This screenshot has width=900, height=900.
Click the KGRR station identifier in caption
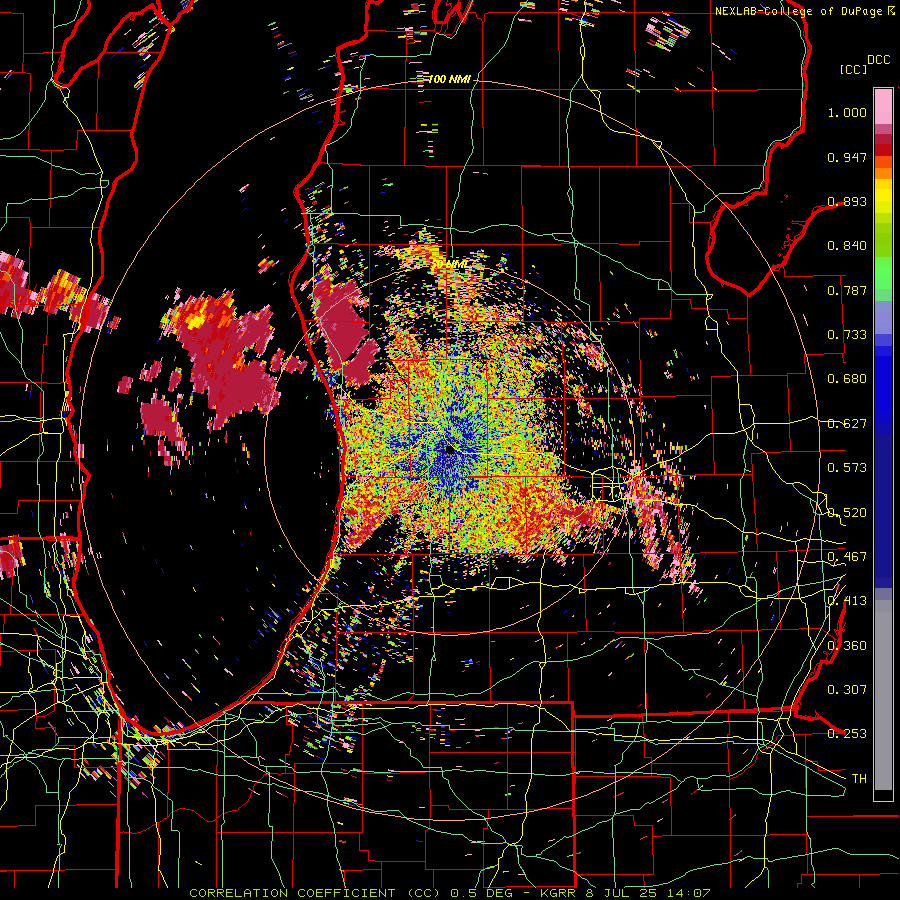[560, 893]
